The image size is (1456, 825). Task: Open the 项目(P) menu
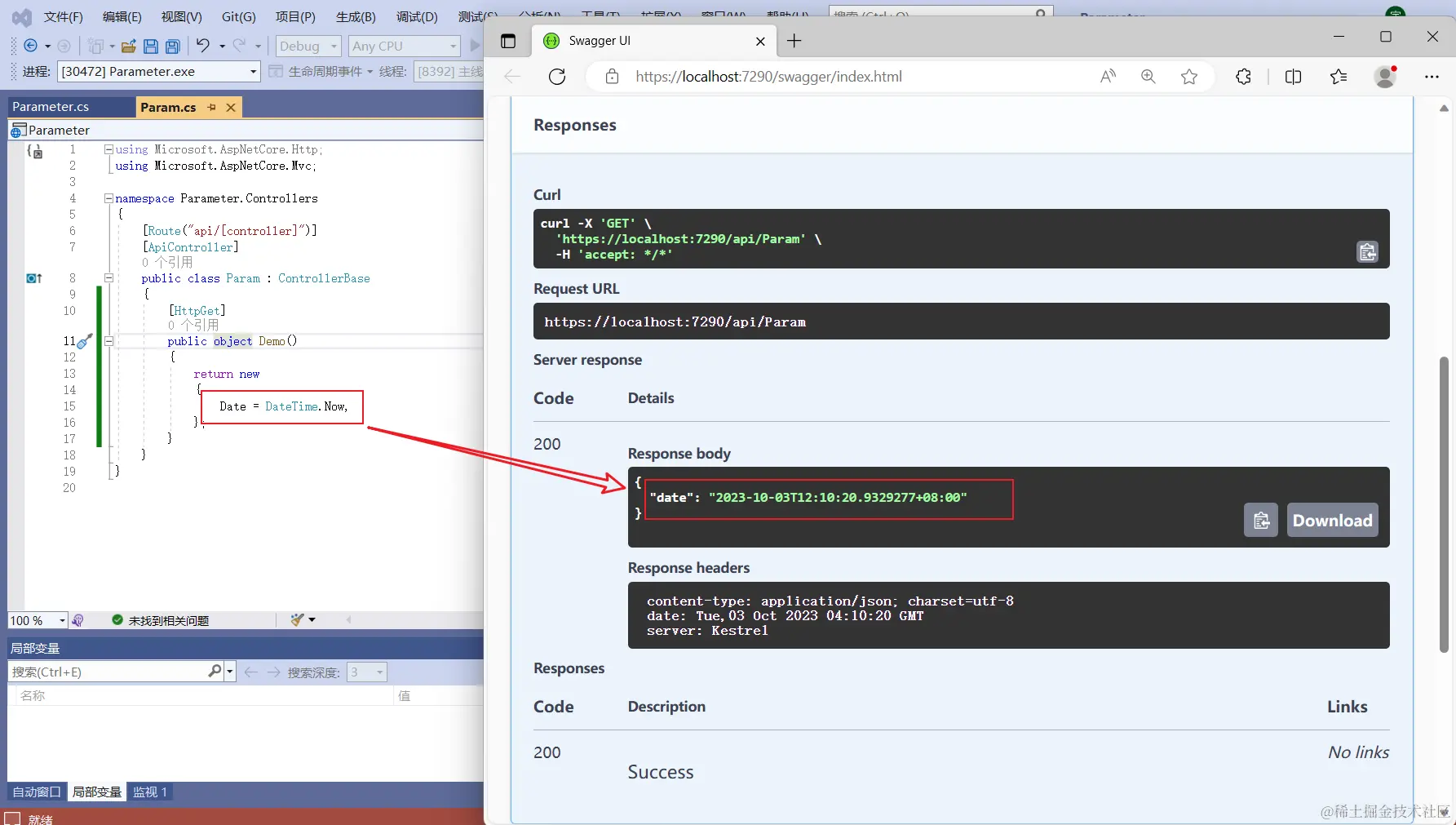294,16
